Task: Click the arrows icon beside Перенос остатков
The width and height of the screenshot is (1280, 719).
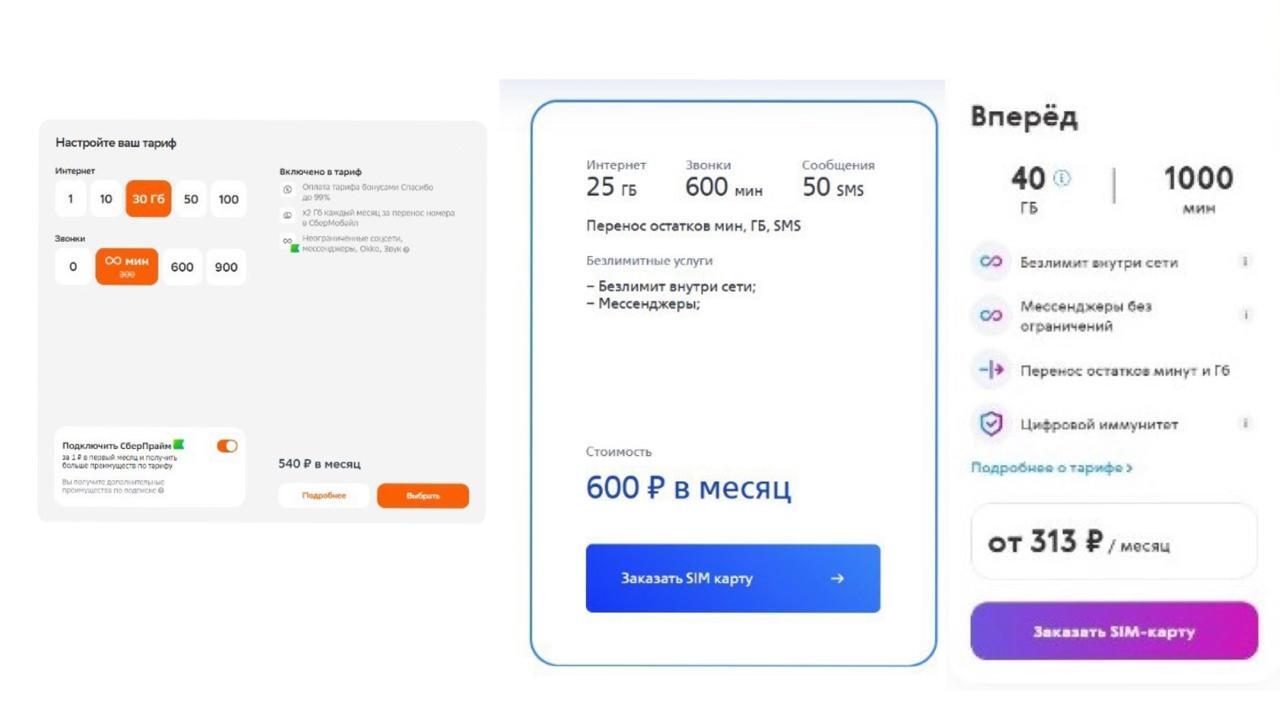Action: click(x=991, y=370)
